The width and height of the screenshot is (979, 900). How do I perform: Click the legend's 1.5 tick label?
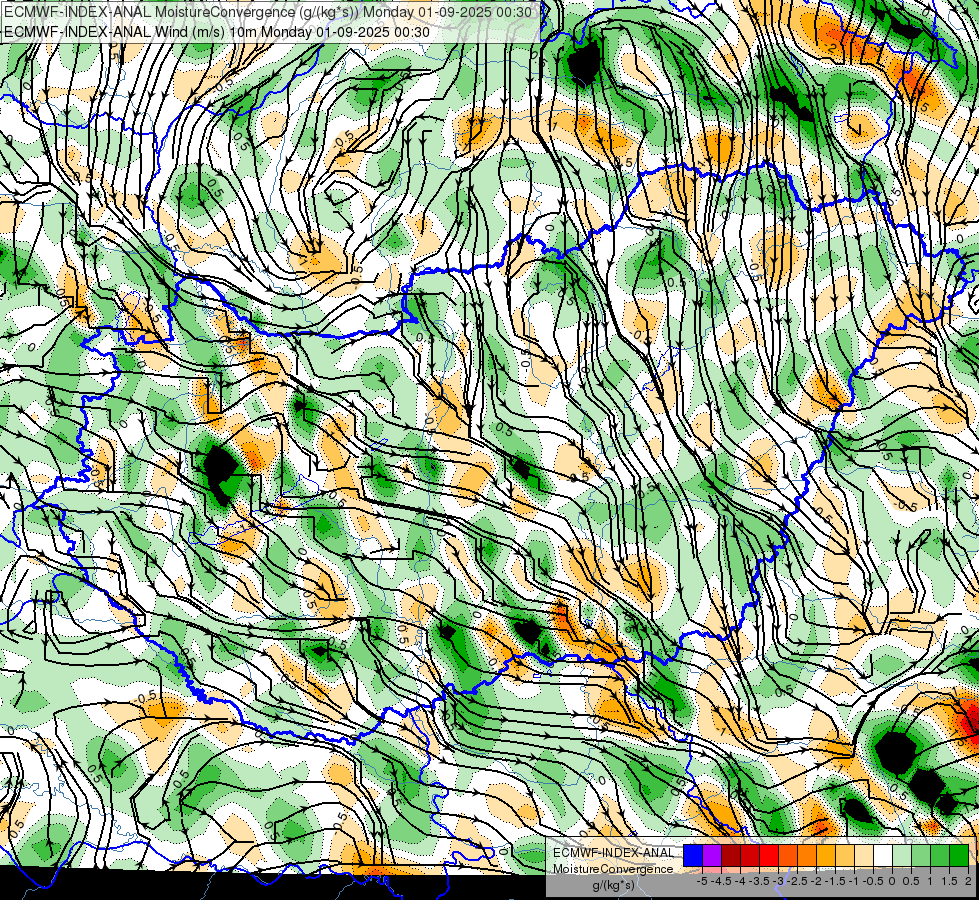coord(949,881)
